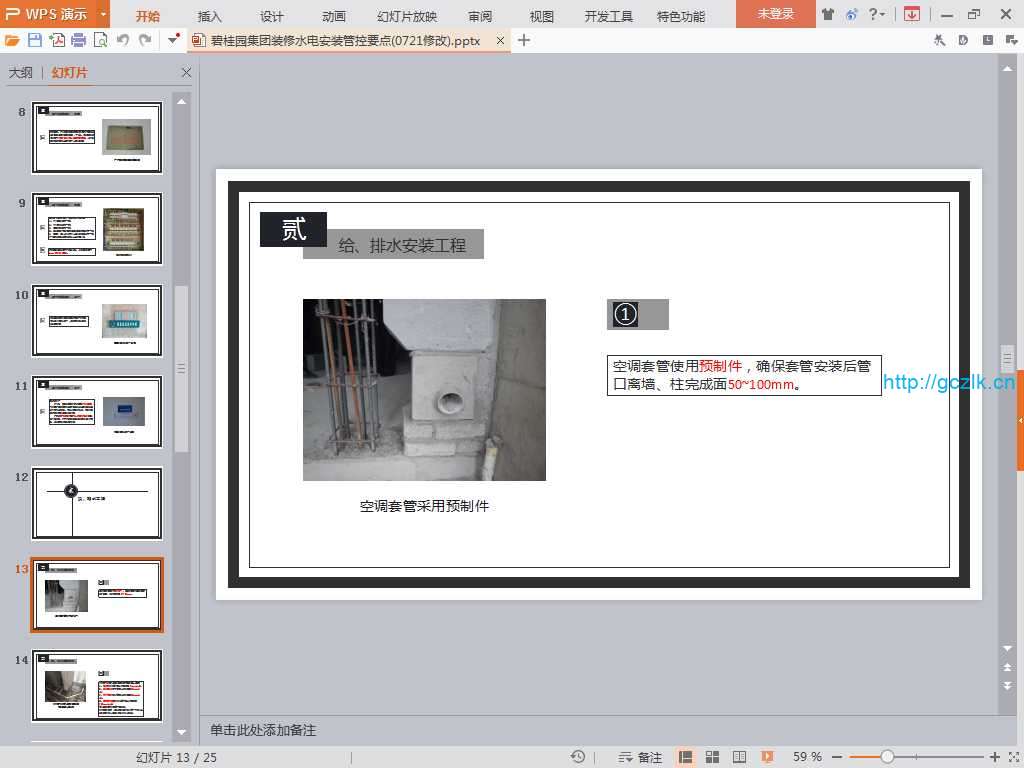Open a new document tab with plus
This screenshot has height=768, width=1024.
click(524, 40)
